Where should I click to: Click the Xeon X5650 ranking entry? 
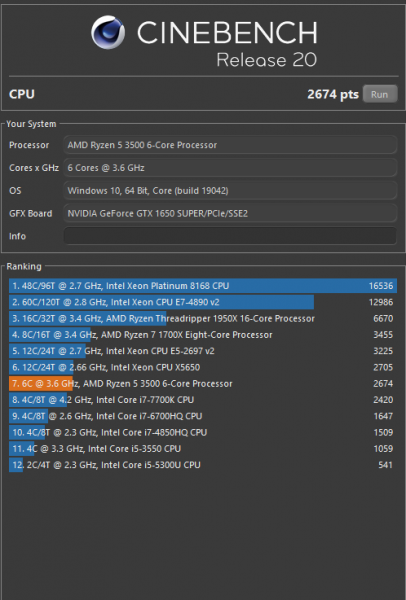203,367
